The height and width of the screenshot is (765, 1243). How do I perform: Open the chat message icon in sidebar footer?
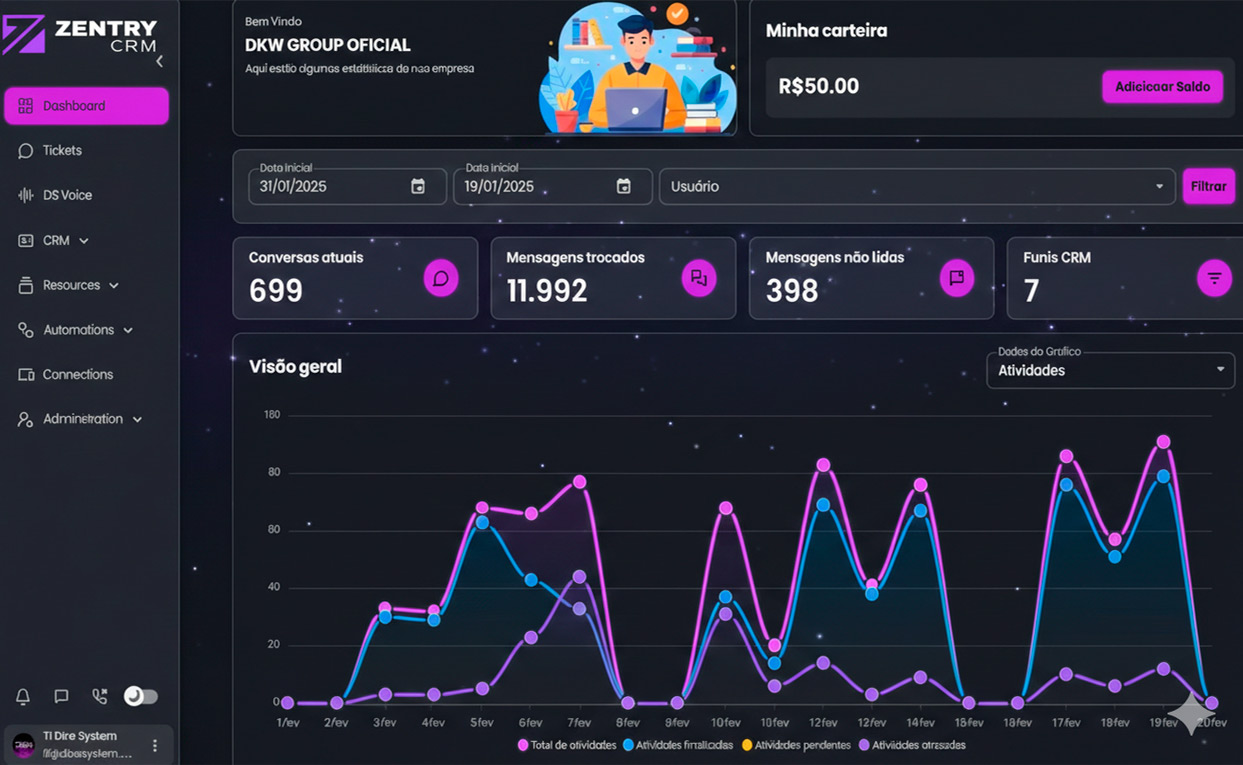coord(61,696)
